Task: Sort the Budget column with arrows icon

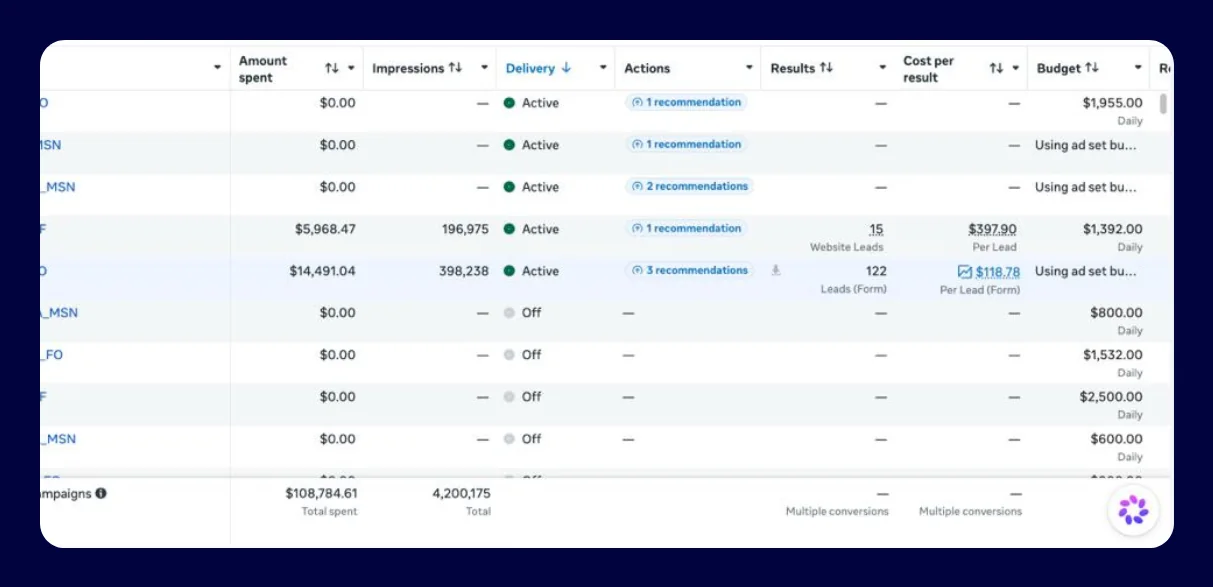Action: pos(1092,68)
